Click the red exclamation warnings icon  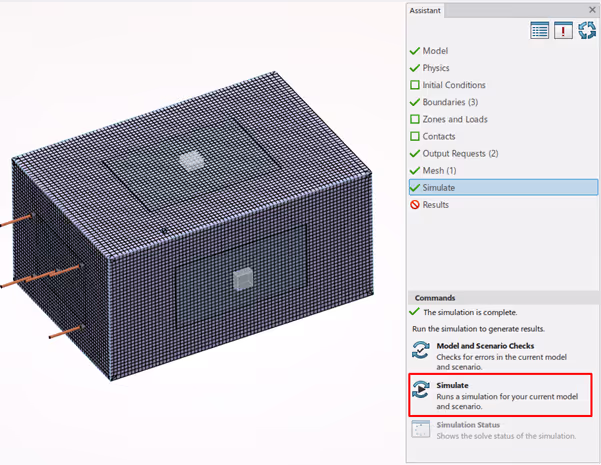563,30
